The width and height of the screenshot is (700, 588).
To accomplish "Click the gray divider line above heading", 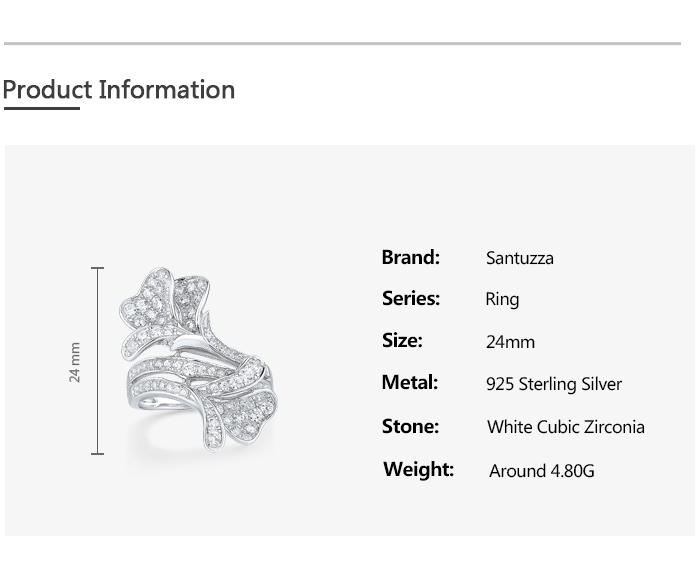I will [341, 44].
